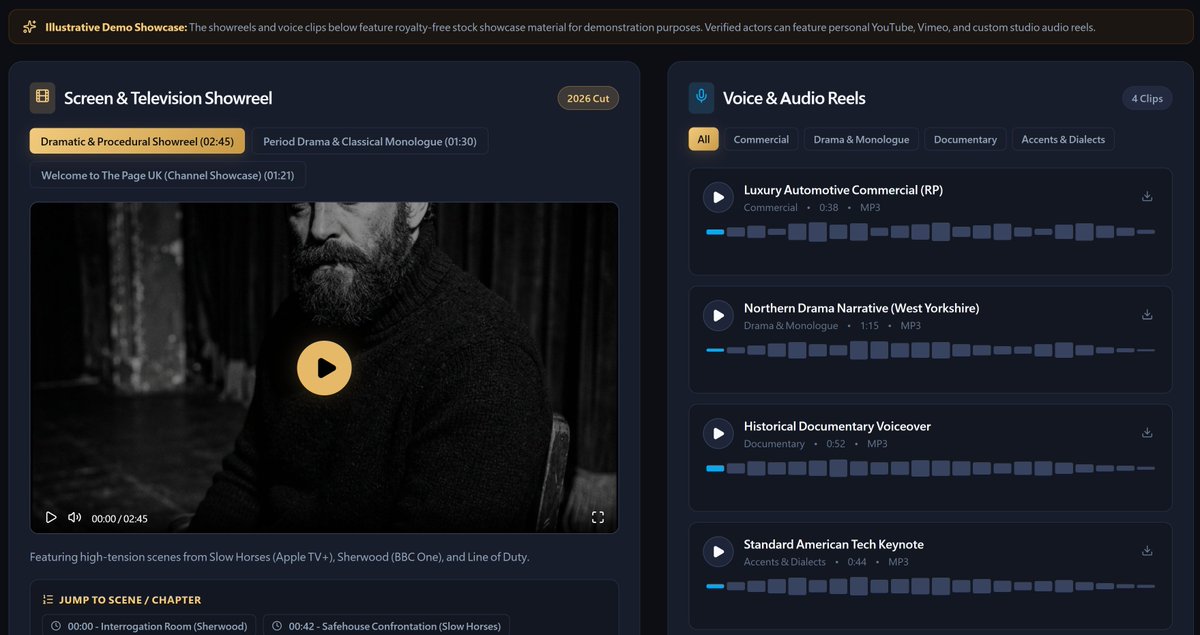Click the Illustrative Demo Showcase banner heading
Viewport: 1200px width, 635px height.
tap(116, 27)
